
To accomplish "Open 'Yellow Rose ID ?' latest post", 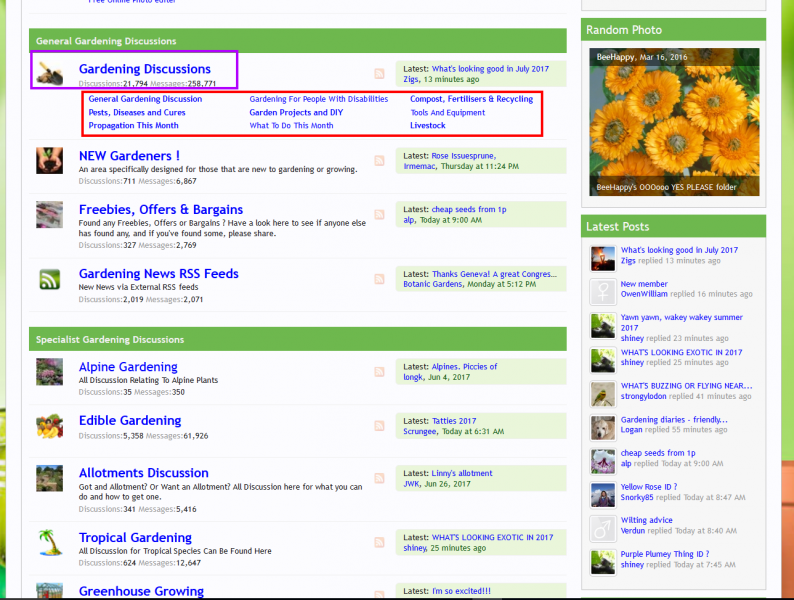I will (648, 487).
